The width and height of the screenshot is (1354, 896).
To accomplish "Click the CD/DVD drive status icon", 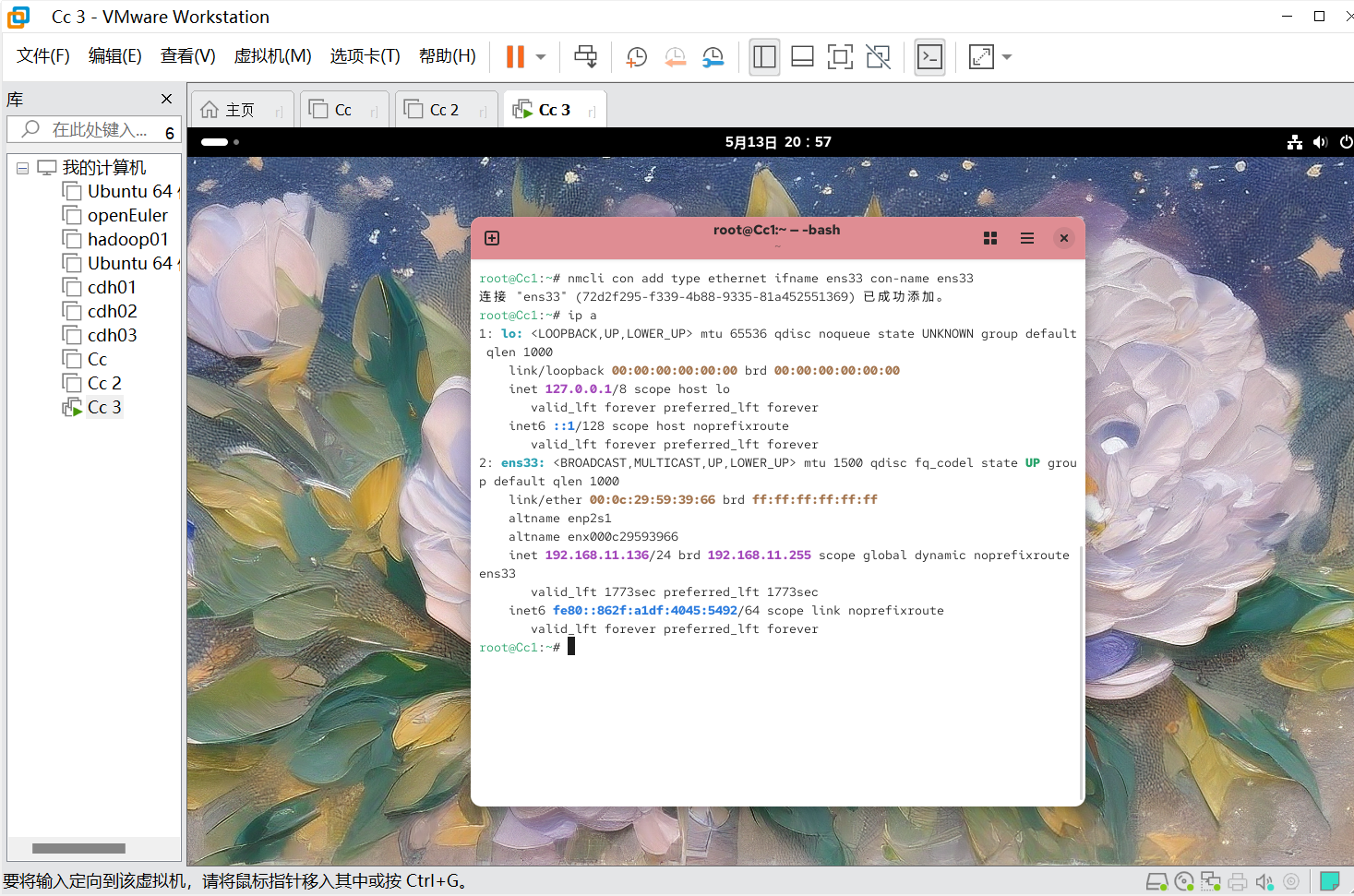I will (x=1184, y=882).
